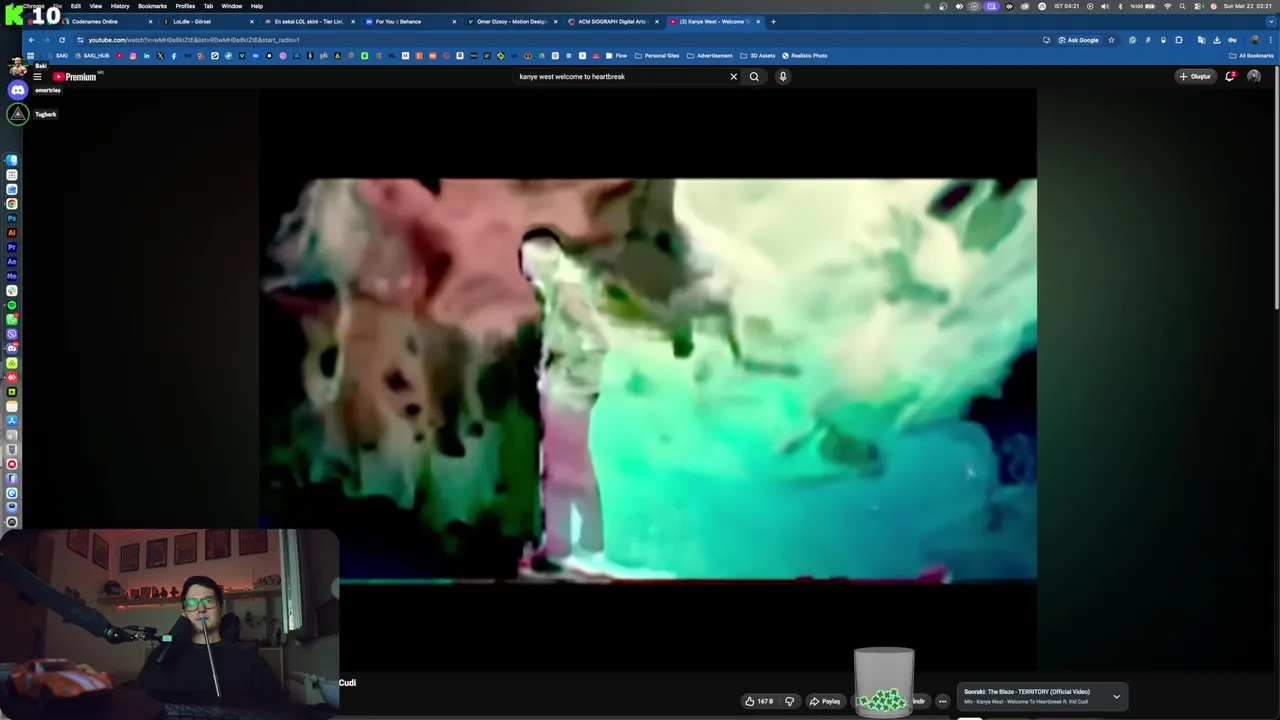Open Wi-Fi status in menu bar
This screenshot has width=1280, height=720.
click(1167, 6)
